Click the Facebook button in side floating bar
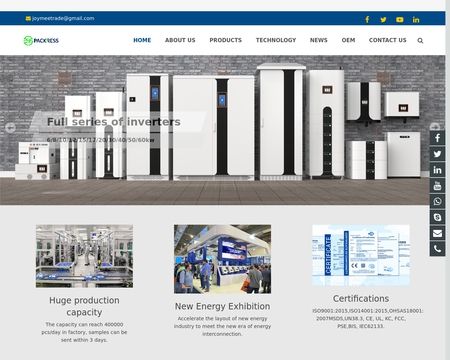This screenshot has height=360, width=450. tap(437, 138)
